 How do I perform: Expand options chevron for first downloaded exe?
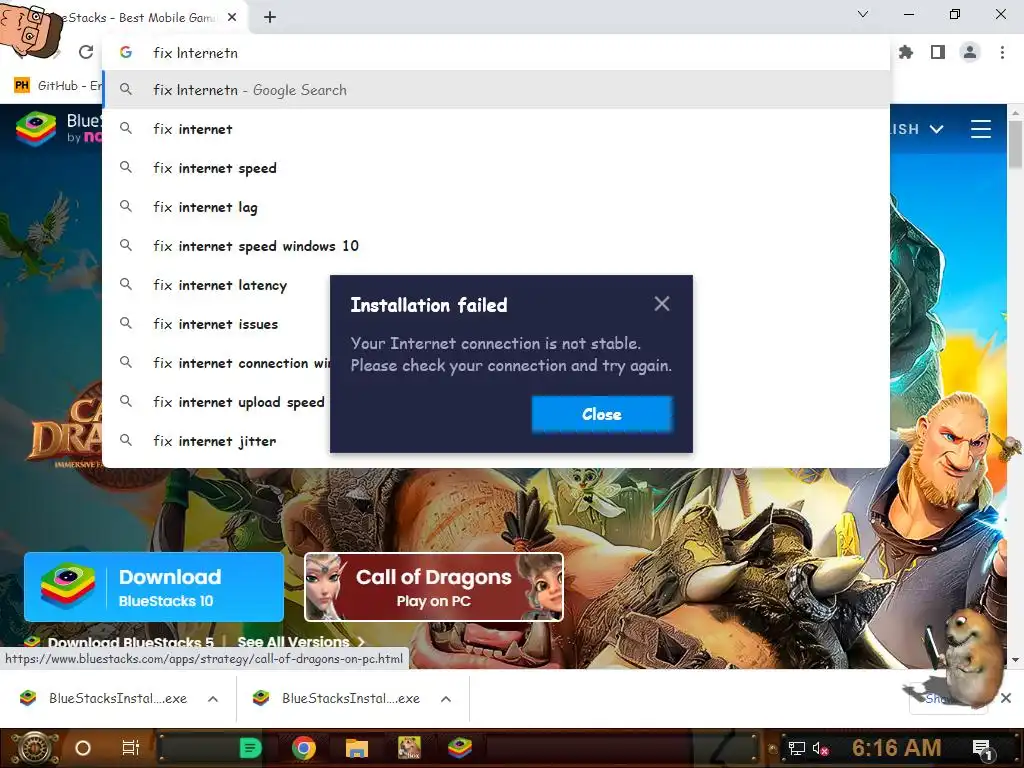[x=213, y=699]
